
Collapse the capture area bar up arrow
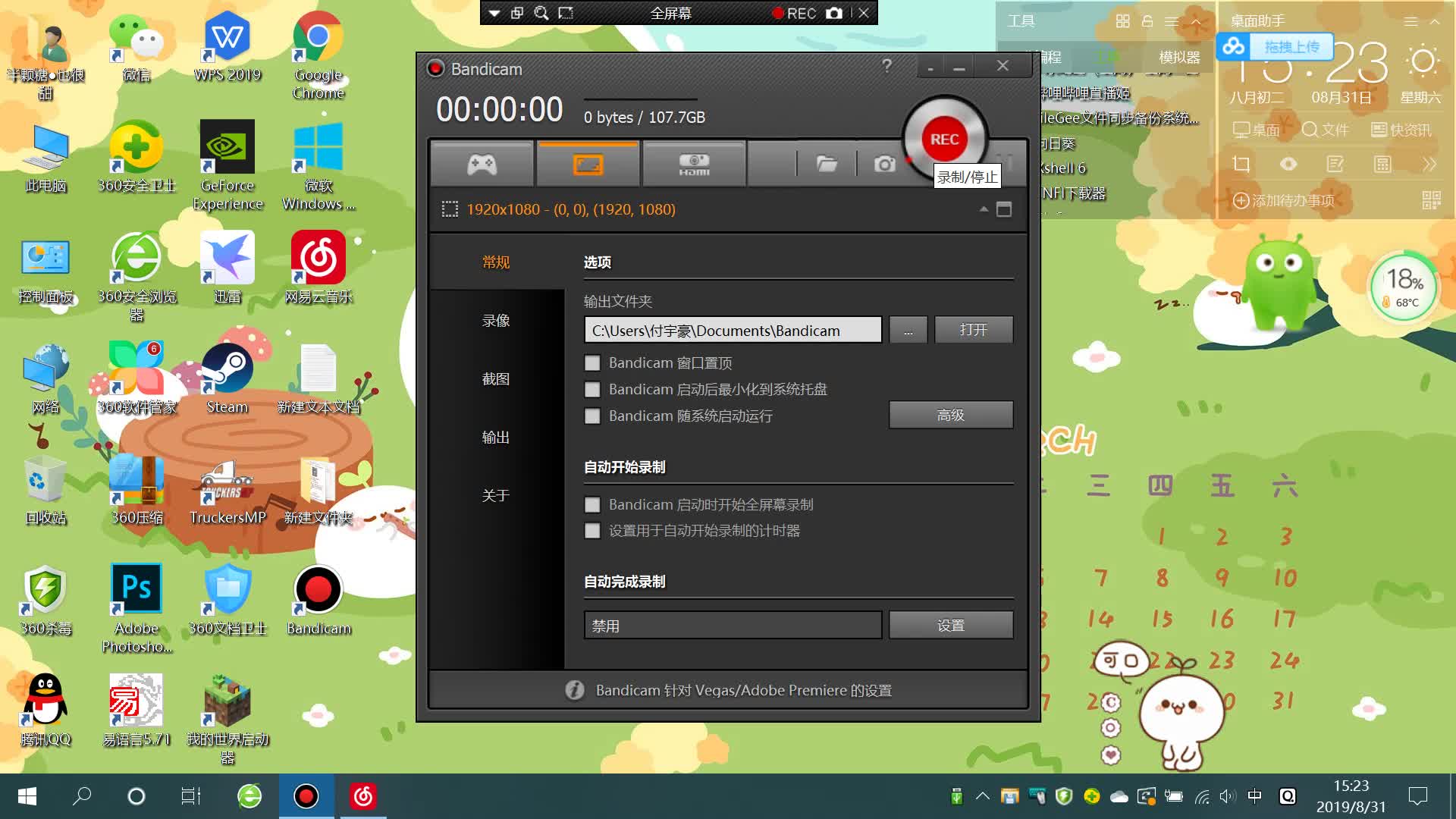[984, 209]
